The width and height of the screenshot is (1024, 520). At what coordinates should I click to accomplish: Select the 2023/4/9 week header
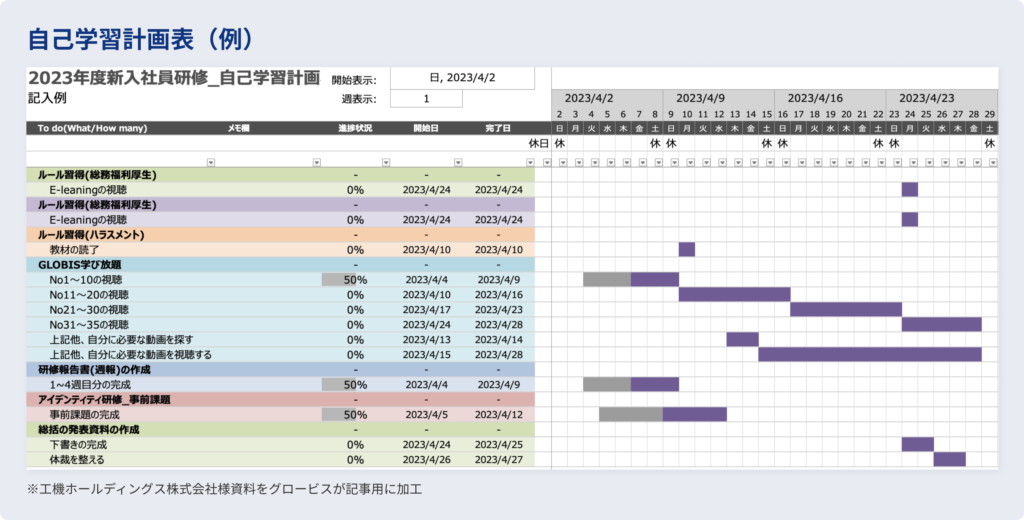click(701, 99)
